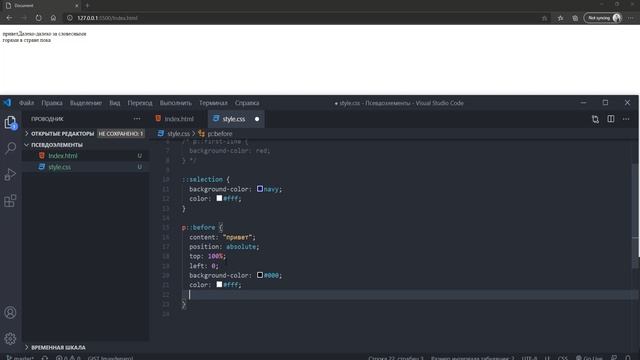Click the browser address bar URL
This screenshot has height=360, width=640.
[x=107, y=18]
